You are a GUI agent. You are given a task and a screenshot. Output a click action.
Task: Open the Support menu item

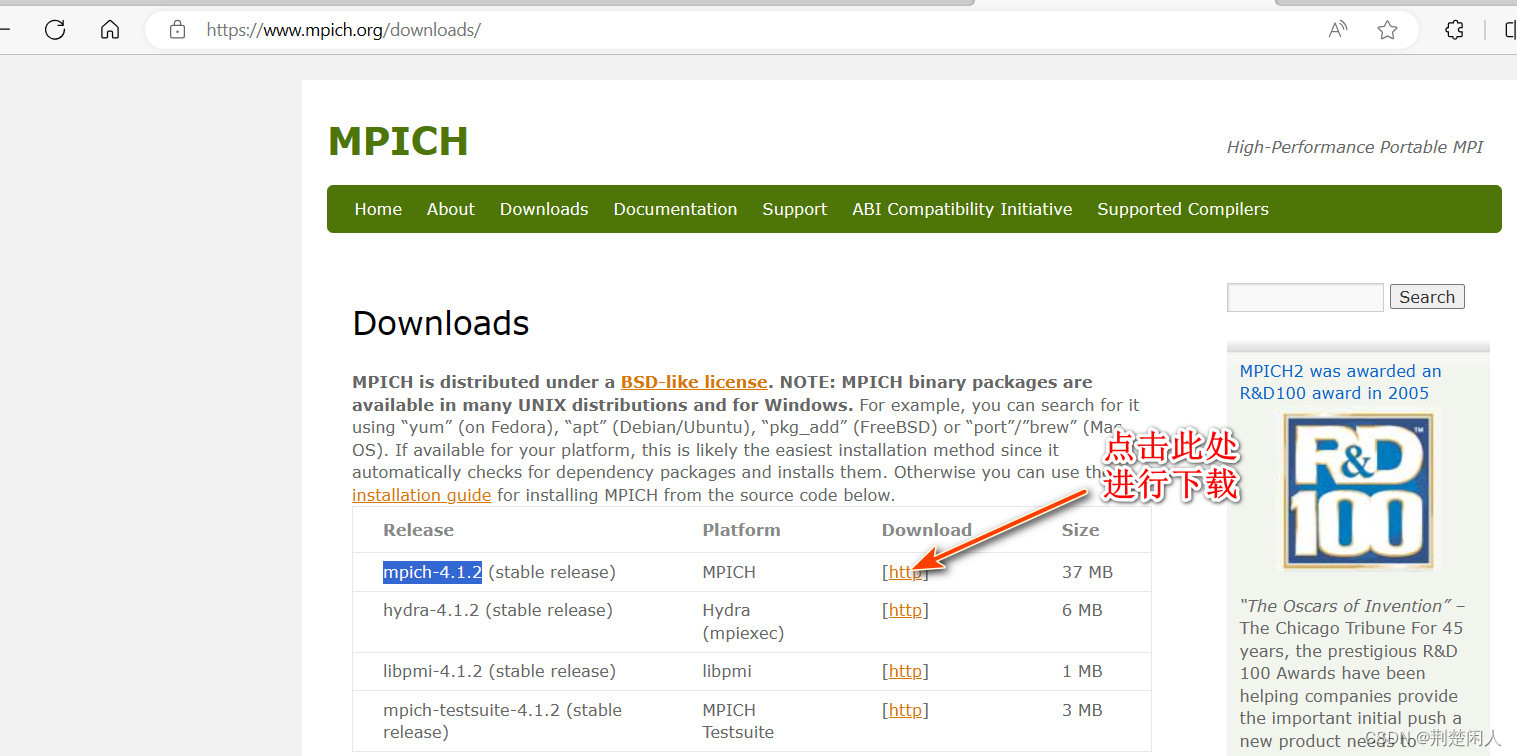[x=794, y=209]
